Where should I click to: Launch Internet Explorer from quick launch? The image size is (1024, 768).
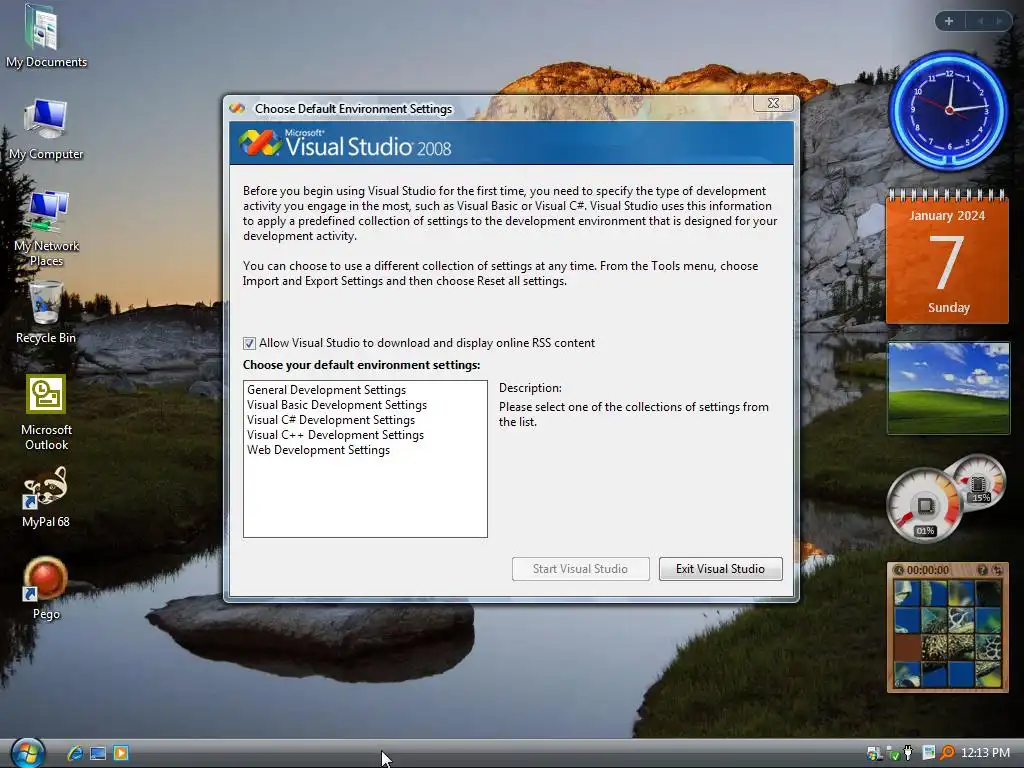click(75, 753)
